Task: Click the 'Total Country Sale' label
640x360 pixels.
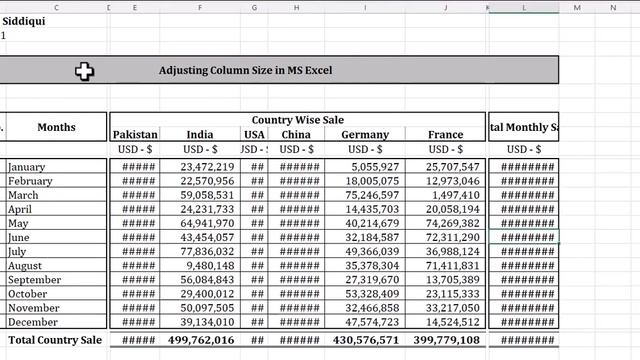Action: pyautogui.click(x=55, y=340)
